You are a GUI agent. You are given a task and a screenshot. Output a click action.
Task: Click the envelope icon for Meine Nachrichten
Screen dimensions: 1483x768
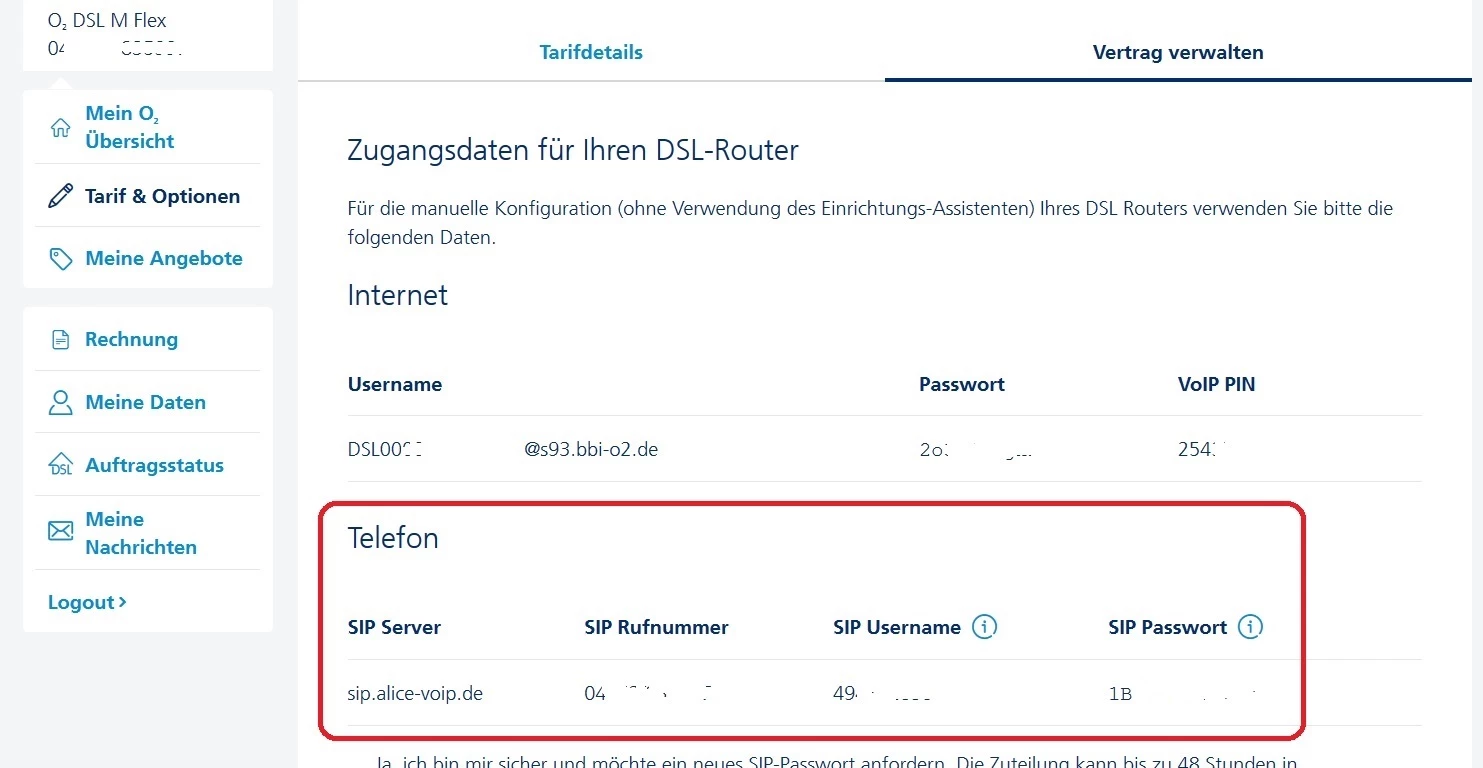pos(61,531)
